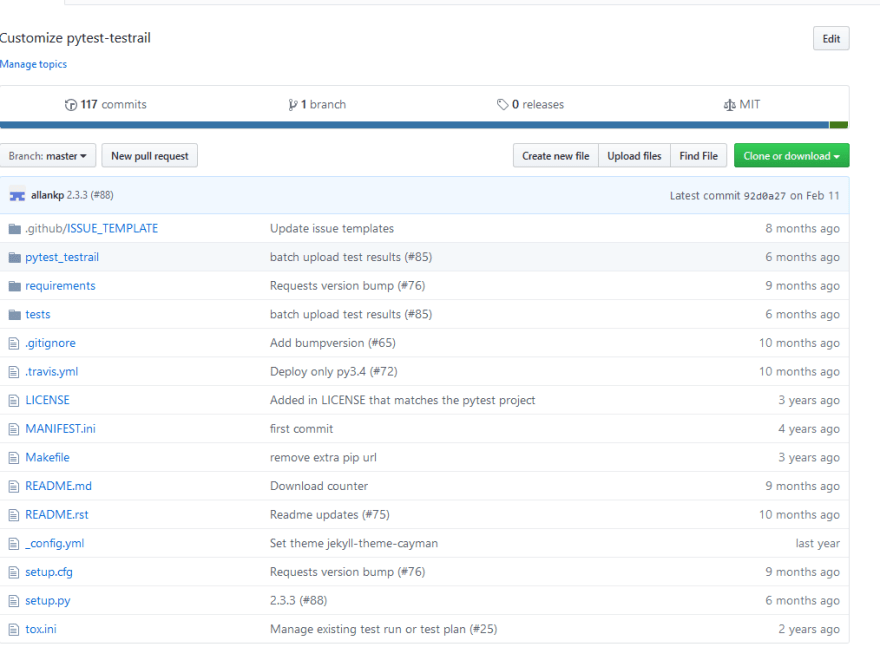Click the file icon next to .gitignore
Image resolution: width=880 pixels, height=647 pixels.
point(14,343)
